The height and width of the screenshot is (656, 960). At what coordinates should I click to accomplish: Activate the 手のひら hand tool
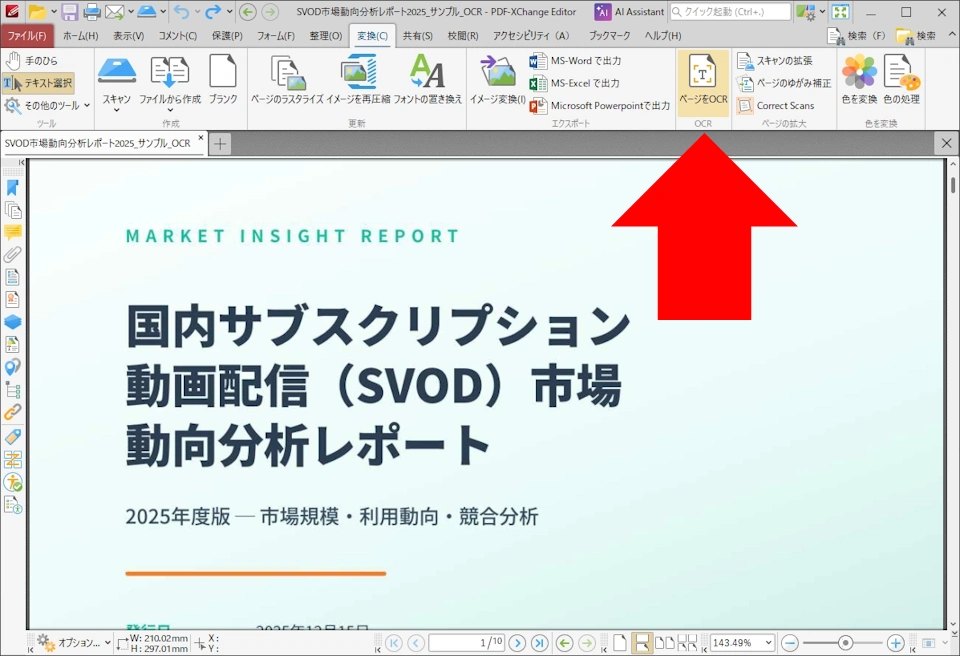[x=32, y=61]
